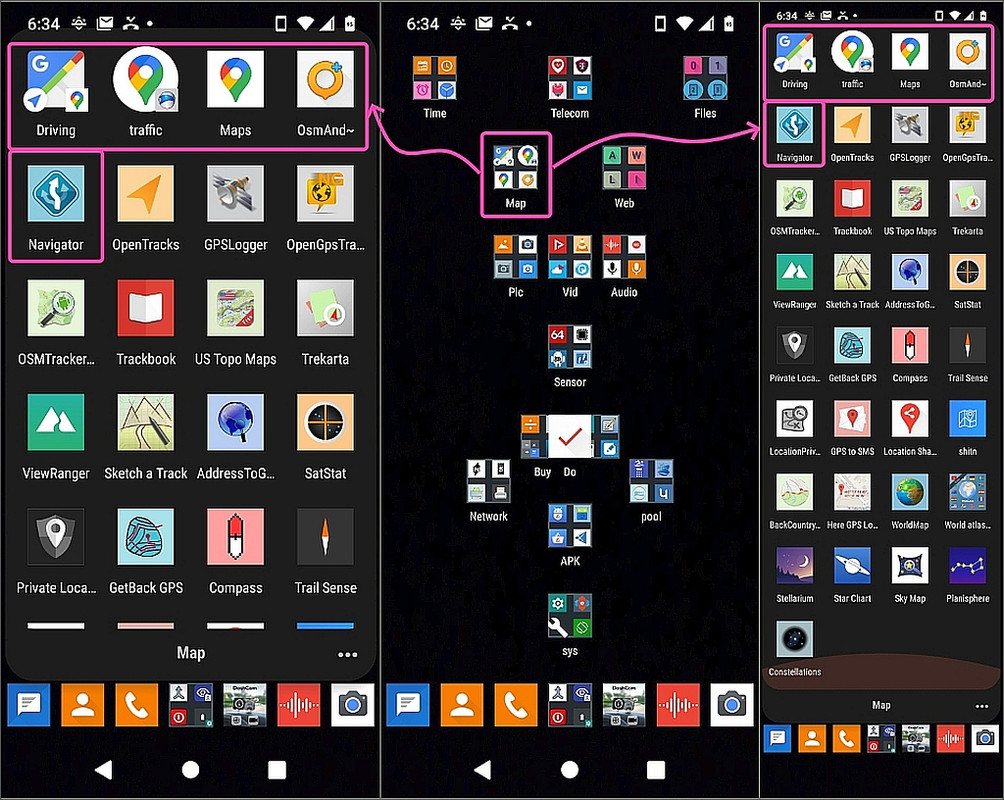Open folder options menu in left panel

click(347, 655)
